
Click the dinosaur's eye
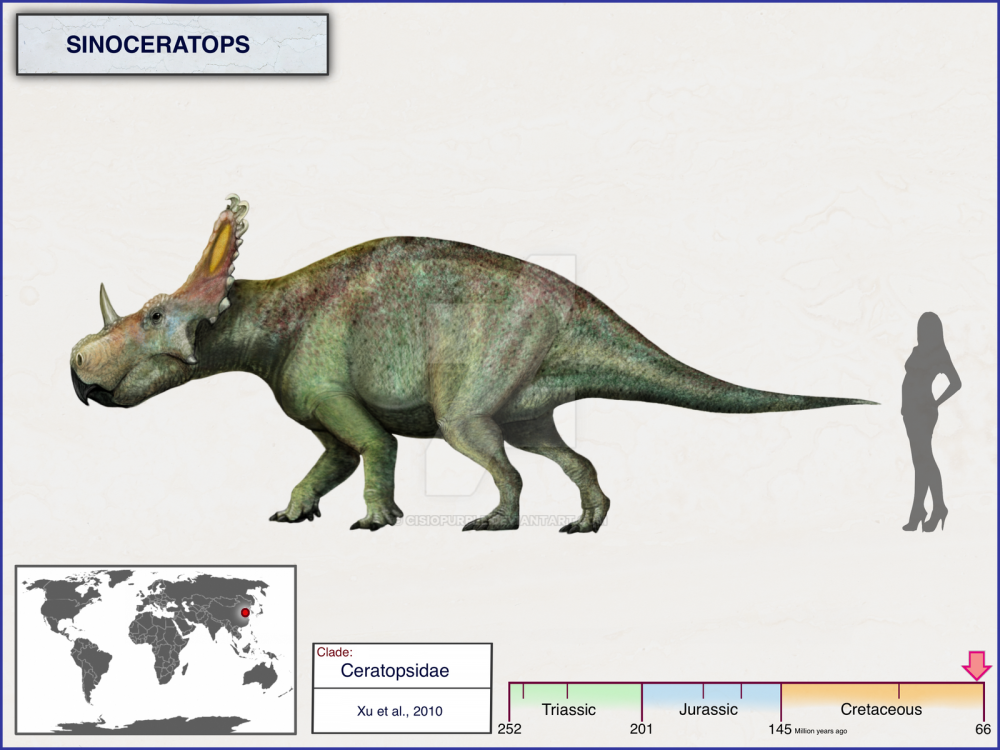point(156,315)
